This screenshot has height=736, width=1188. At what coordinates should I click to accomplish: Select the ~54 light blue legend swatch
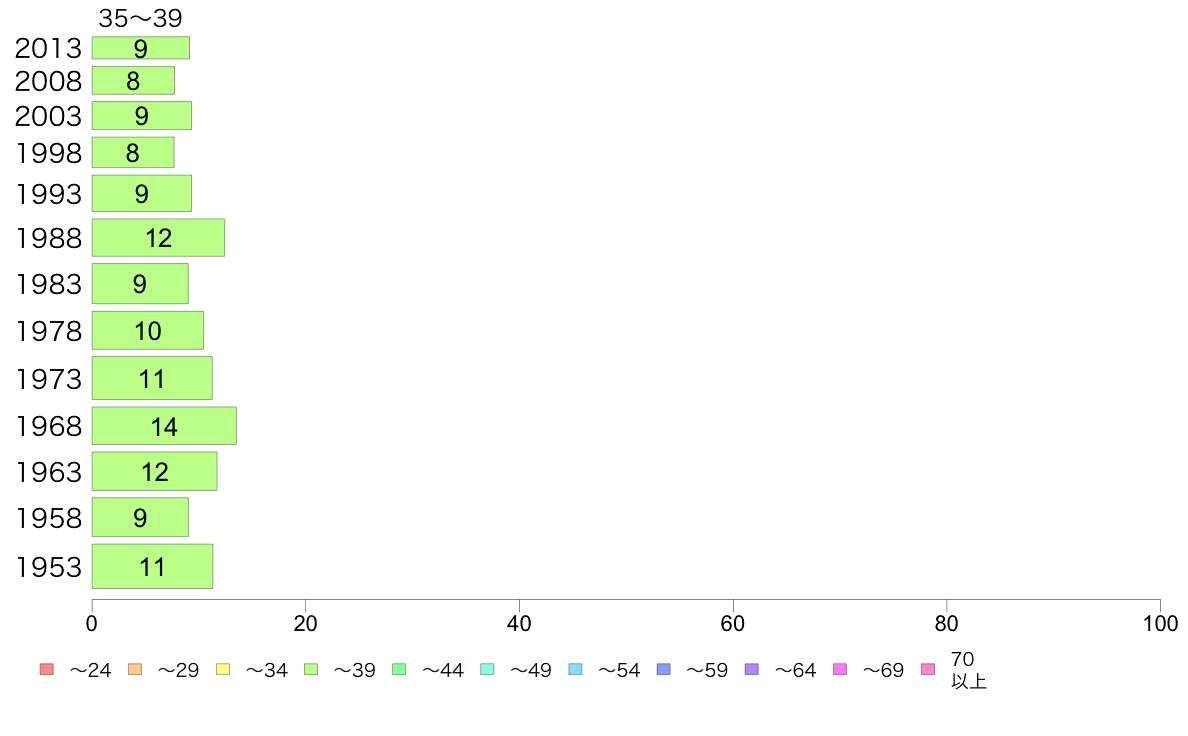pos(575,669)
